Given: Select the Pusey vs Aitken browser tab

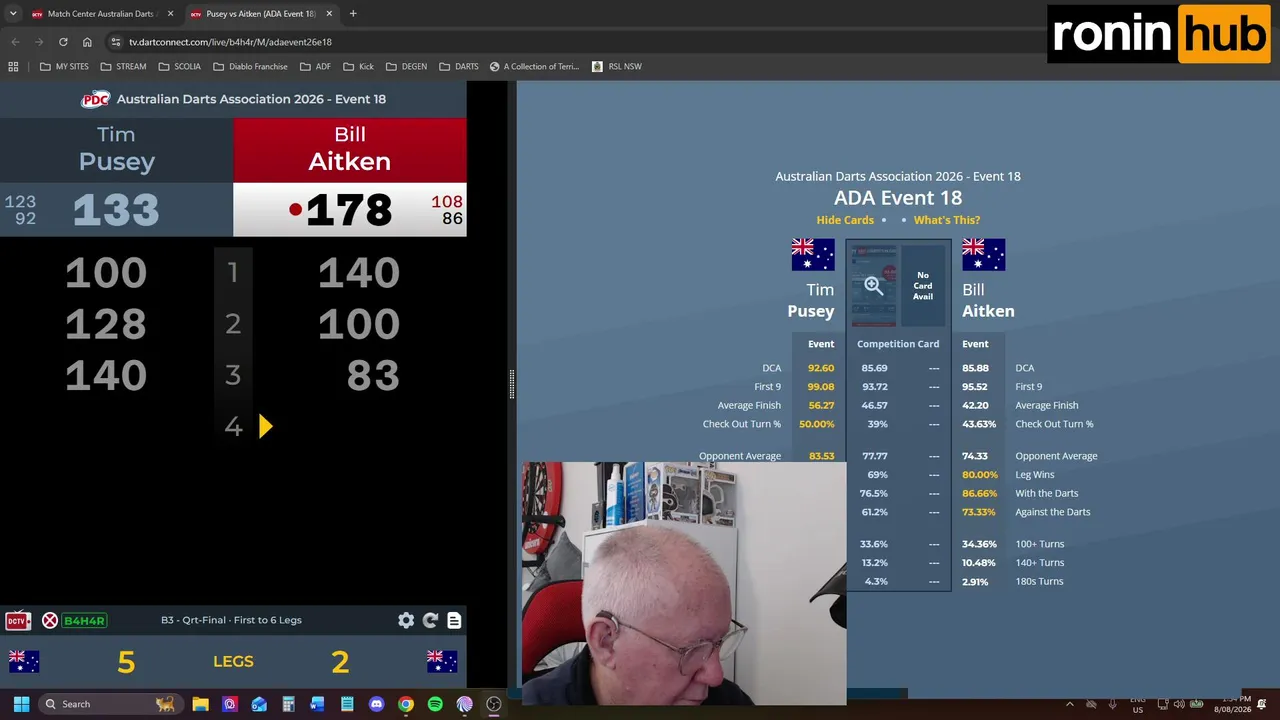Looking at the screenshot, I should 260,14.
